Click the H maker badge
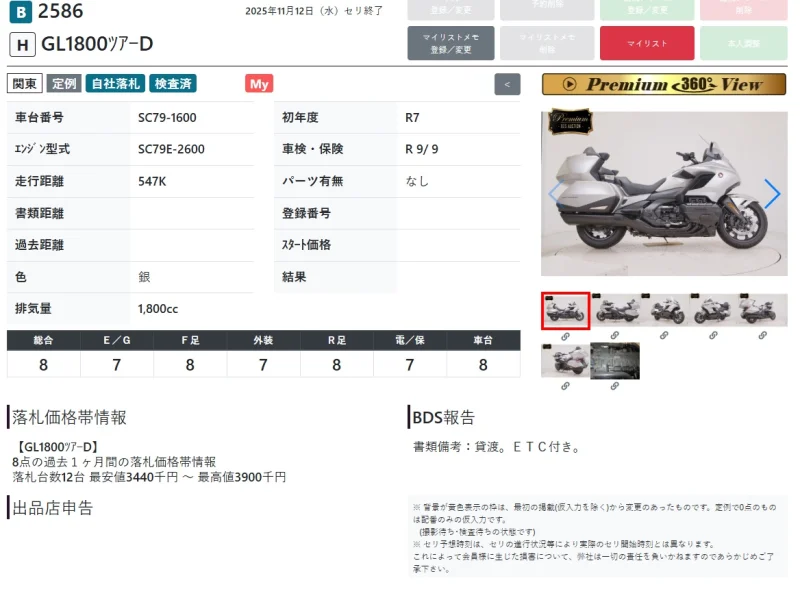 (22, 45)
